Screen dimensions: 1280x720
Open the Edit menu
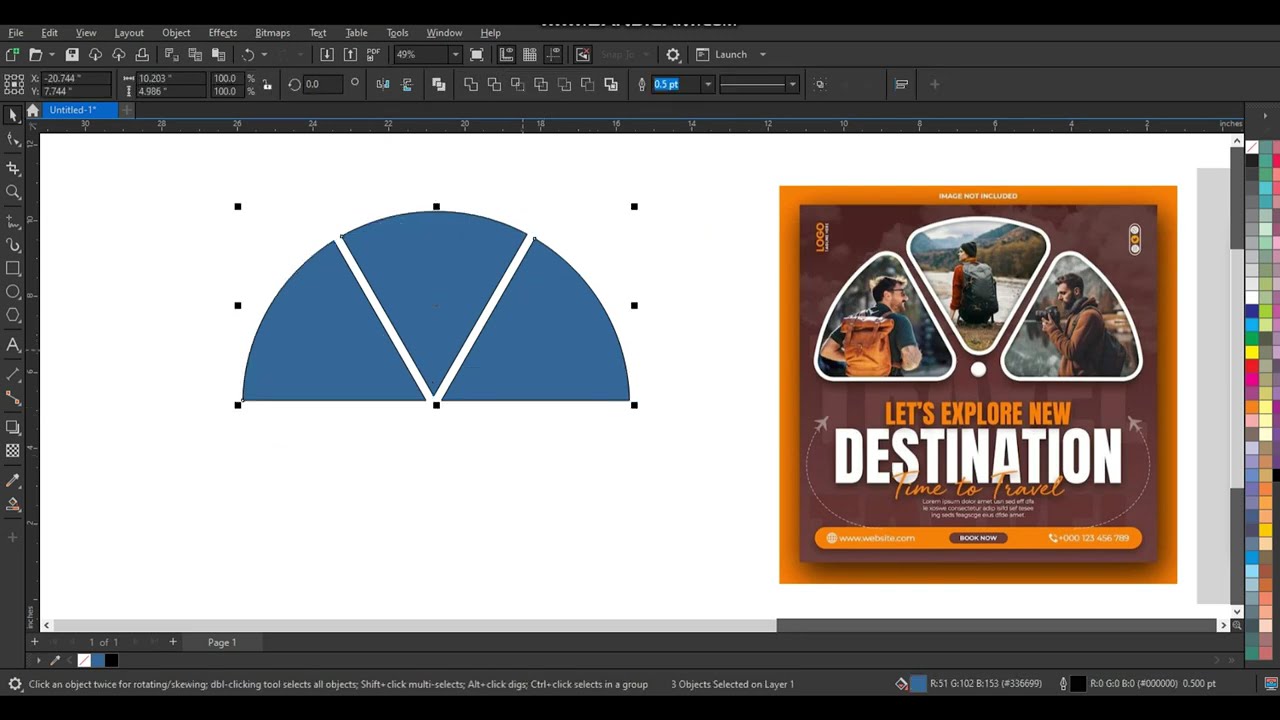pos(49,33)
